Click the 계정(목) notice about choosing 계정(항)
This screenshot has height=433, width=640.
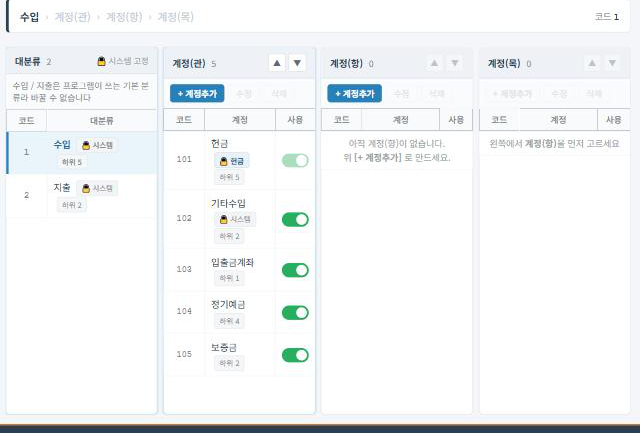[554, 144]
